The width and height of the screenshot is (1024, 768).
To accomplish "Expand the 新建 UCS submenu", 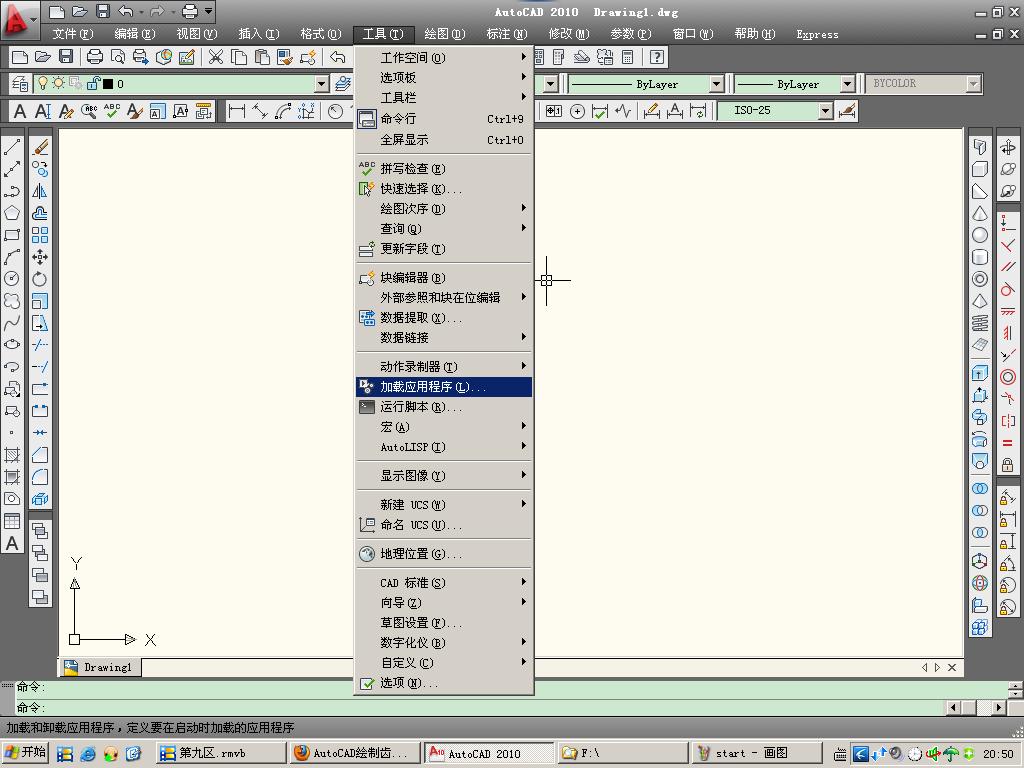I will pos(445,505).
